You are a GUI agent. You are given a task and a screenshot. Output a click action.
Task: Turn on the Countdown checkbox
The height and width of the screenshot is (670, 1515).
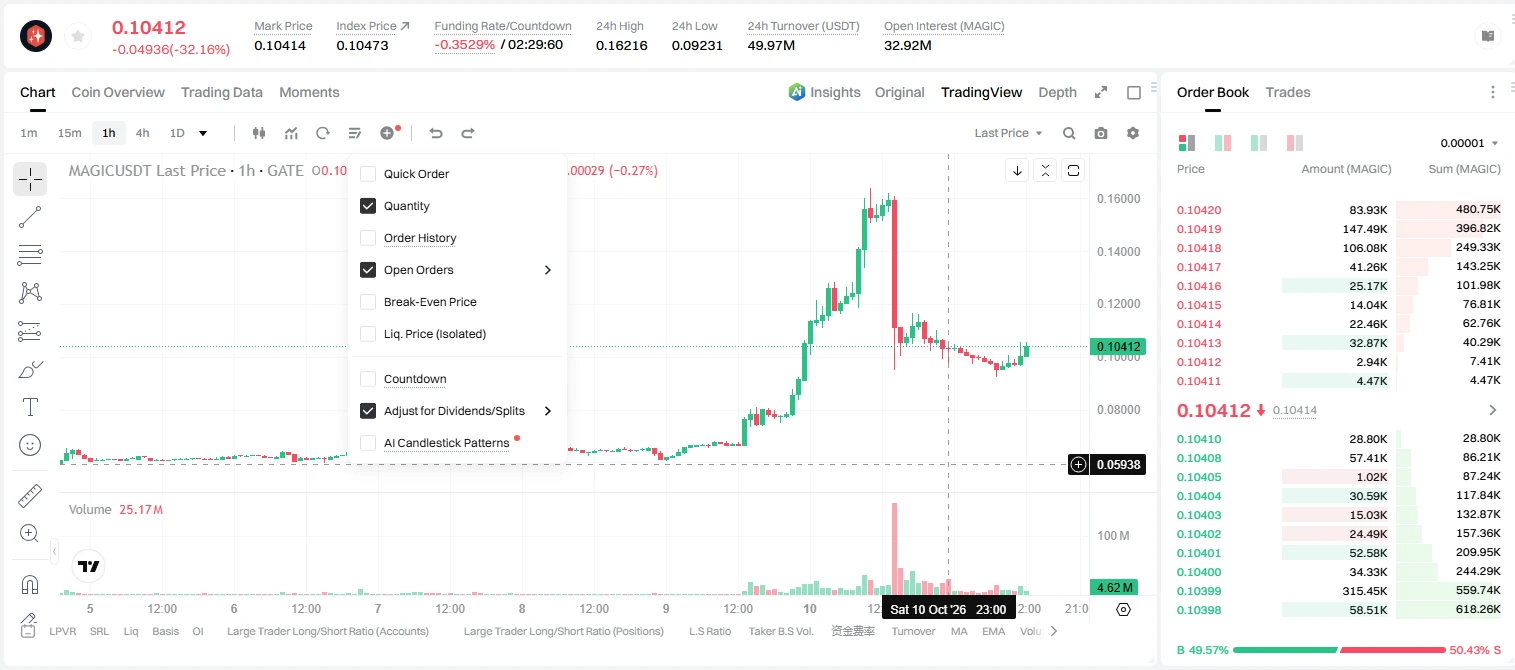[x=368, y=379]
